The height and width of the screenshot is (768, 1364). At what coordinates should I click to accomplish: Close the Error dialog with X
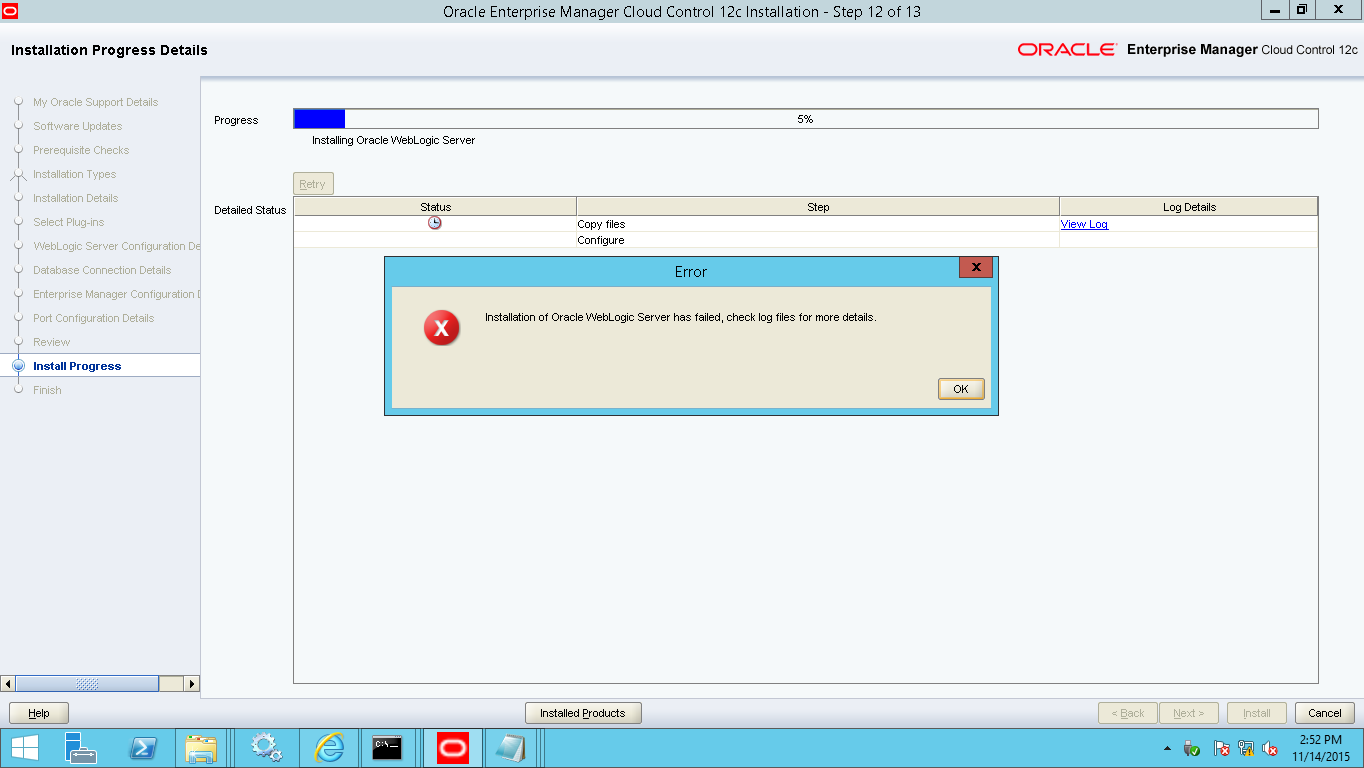tap(975, 267)
